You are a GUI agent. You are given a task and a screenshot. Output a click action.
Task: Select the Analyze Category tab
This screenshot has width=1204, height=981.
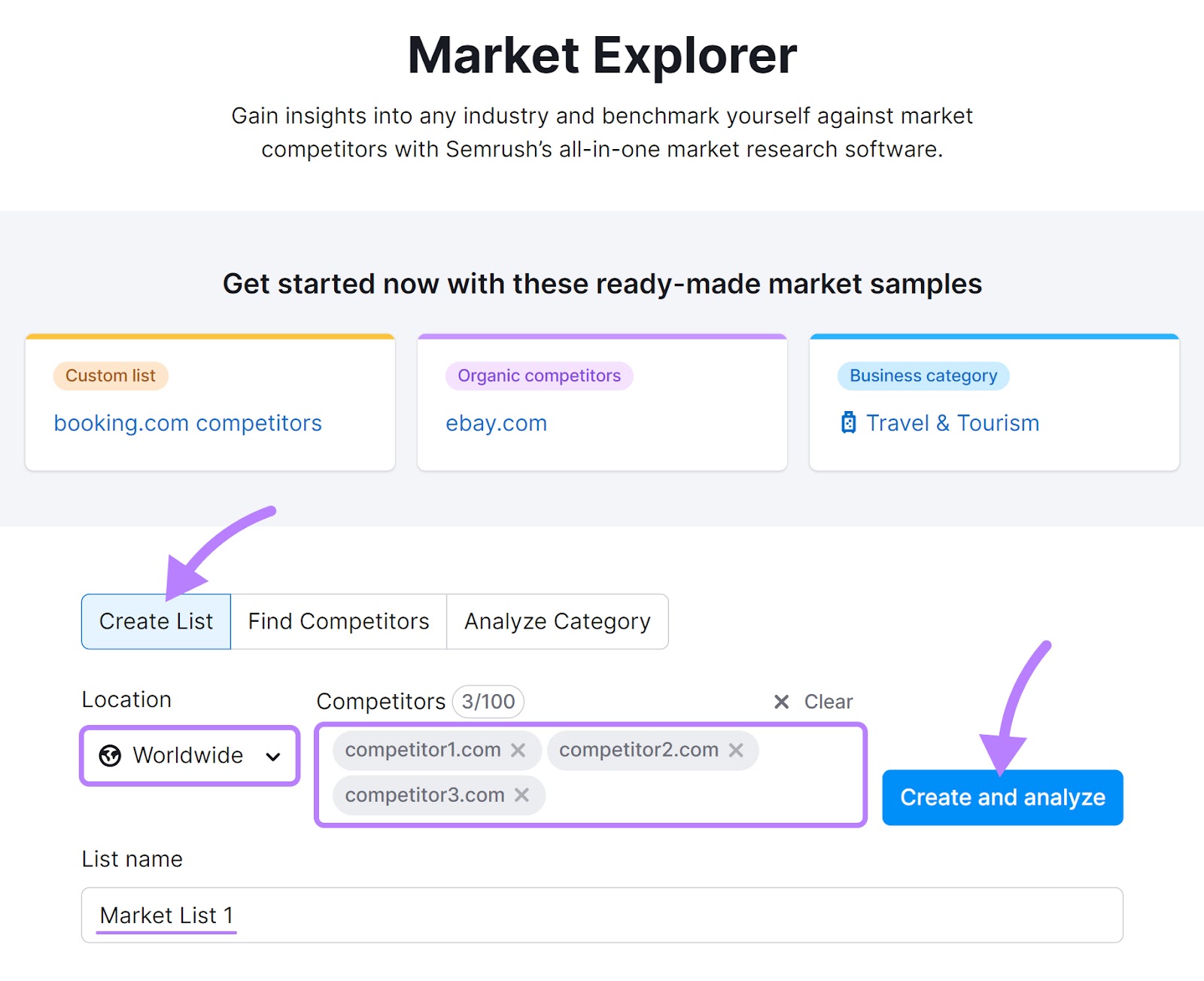558,621
